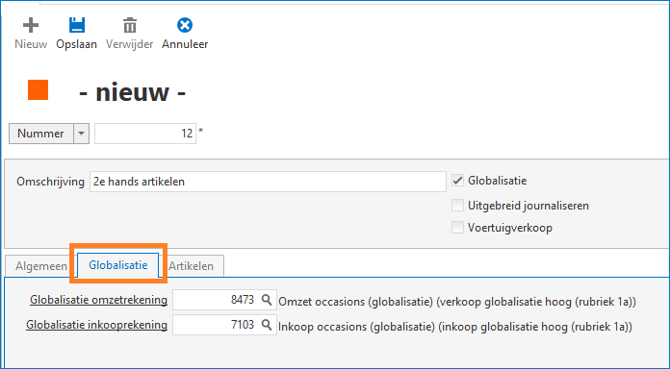This screenshot has height=369, width=670.
Task: Open lookup for Globalisatie inkooprekening 7103
Action: click(x=267, y=325)
